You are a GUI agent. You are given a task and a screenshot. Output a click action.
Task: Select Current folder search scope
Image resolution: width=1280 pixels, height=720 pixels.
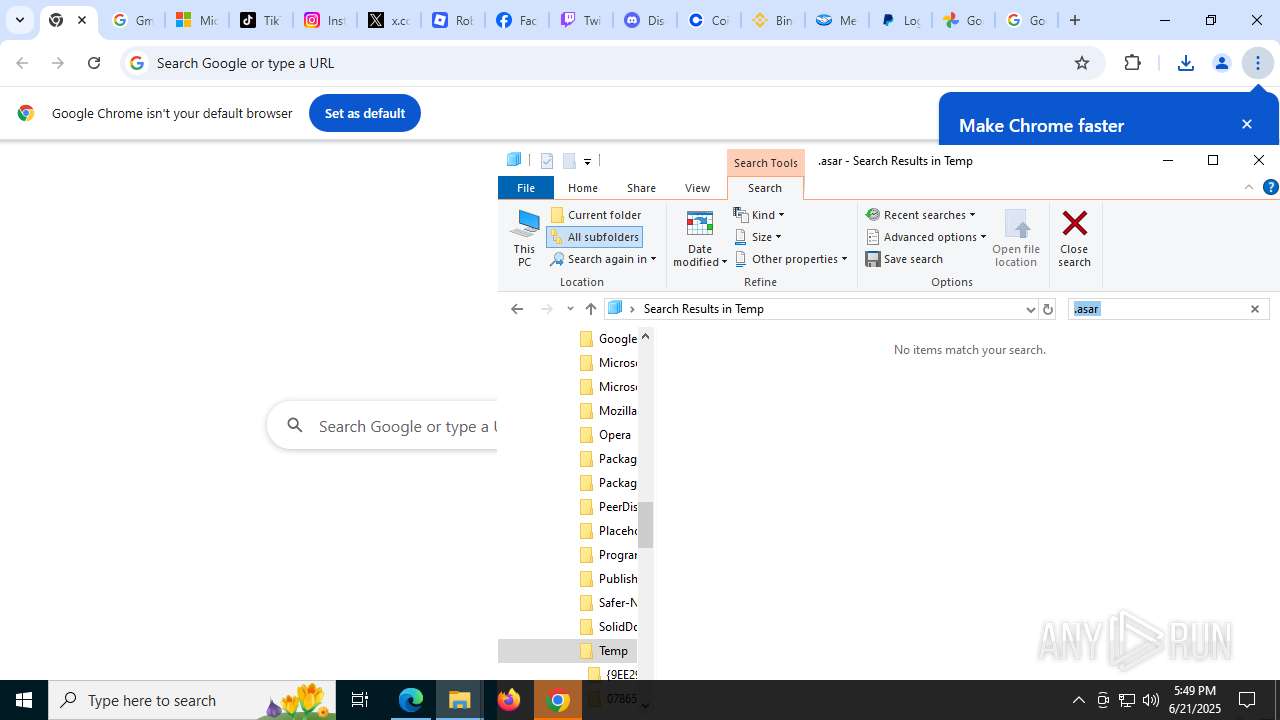click(x=596, y=215)
